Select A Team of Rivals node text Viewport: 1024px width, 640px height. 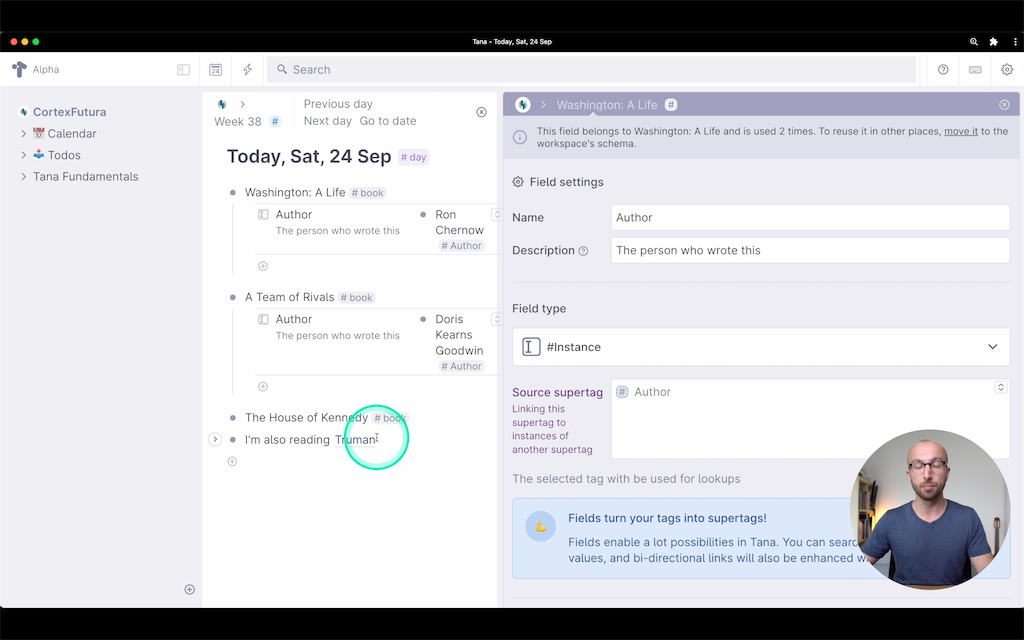click(x=289, y=297)
